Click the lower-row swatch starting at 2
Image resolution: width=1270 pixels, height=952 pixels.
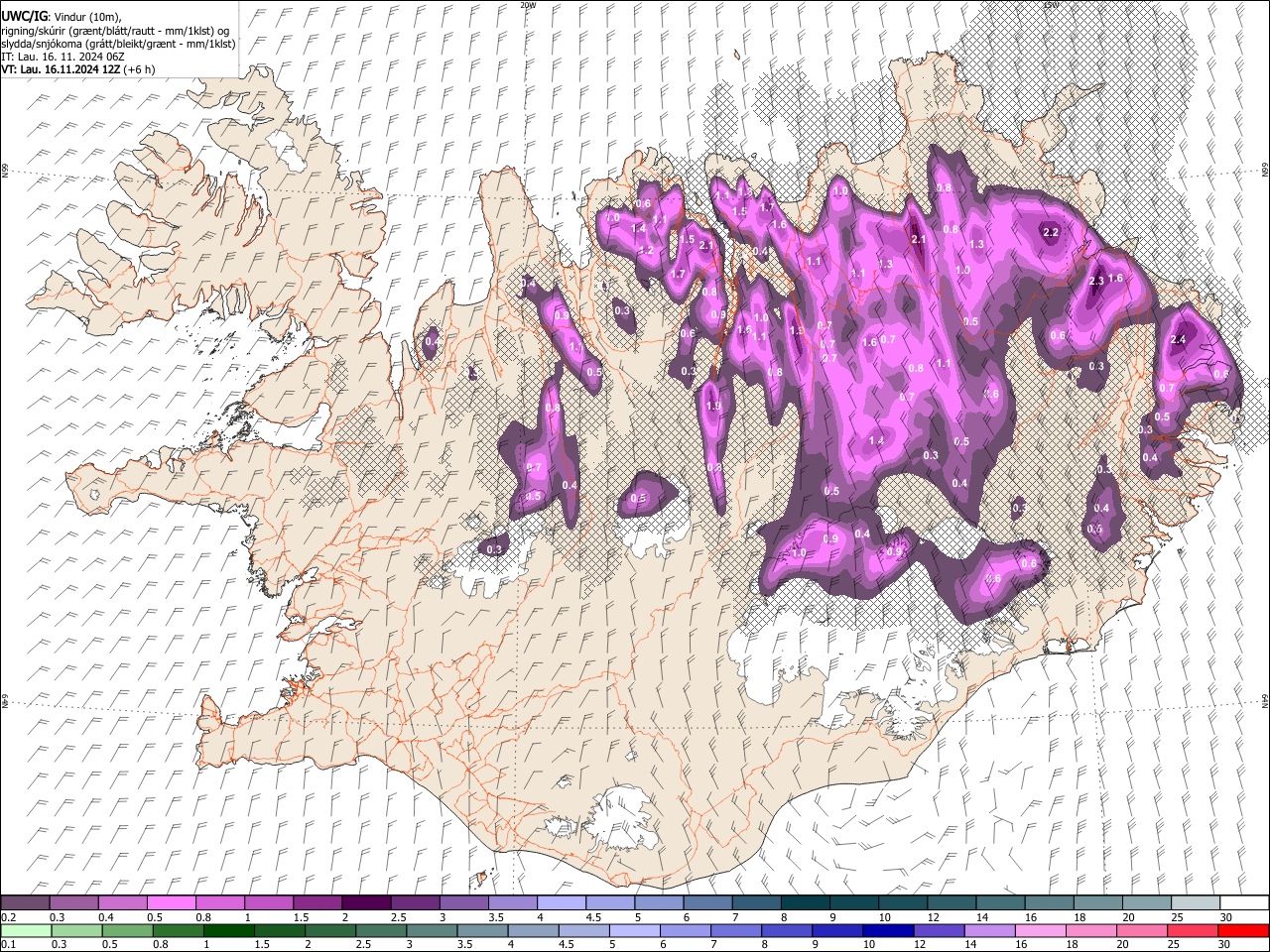coord(329,930)
